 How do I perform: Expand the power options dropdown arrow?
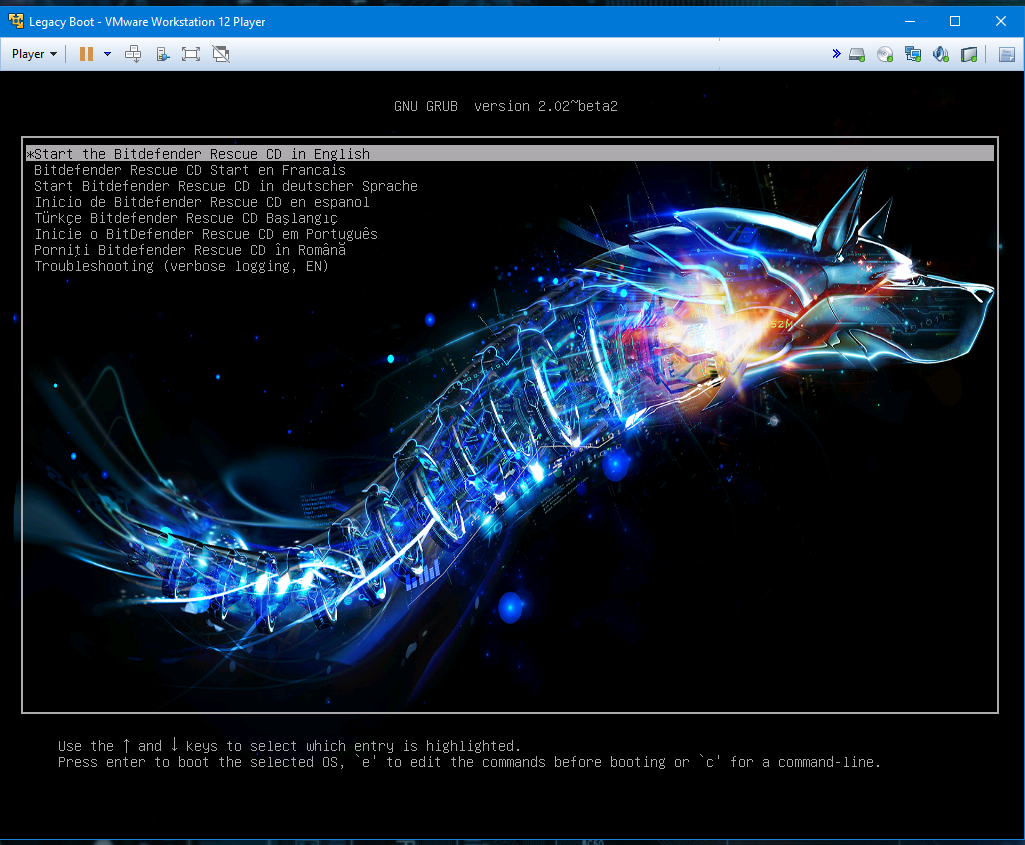coord(107,54)
